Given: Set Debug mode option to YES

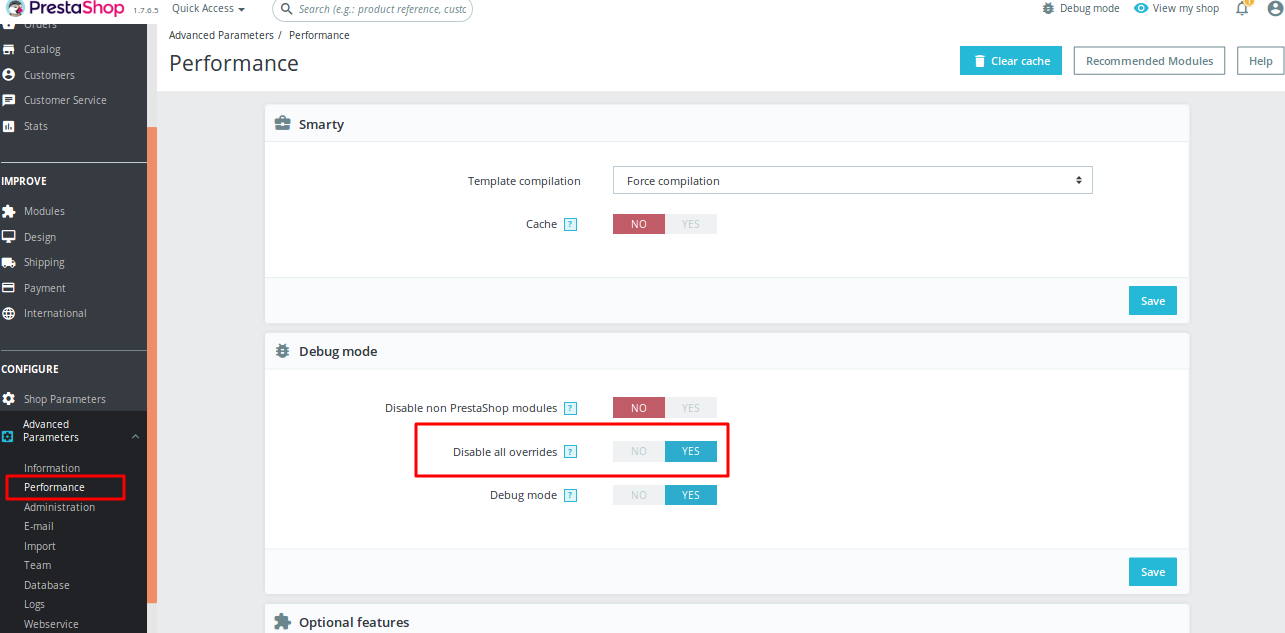Looking at the screenshot, I should point(691,495).
